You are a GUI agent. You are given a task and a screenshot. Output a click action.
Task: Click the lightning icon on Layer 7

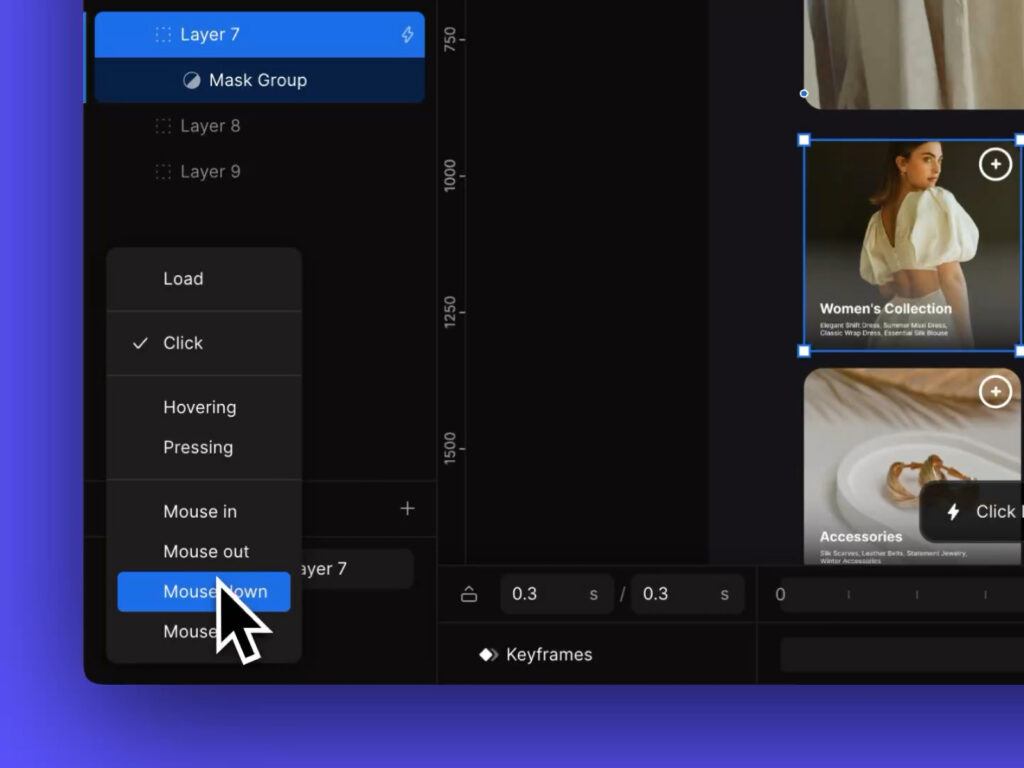tap(407, 35)
